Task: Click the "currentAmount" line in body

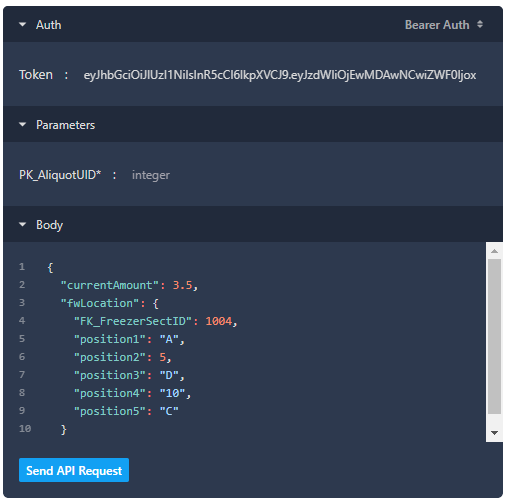Action: tap(129, 285)
